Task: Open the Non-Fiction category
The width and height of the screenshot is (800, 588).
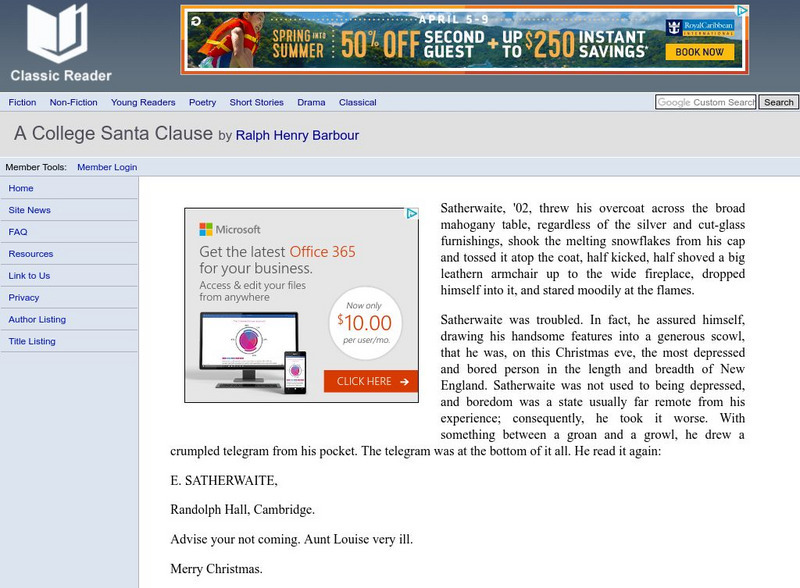Action: click(x=73, y=102)
